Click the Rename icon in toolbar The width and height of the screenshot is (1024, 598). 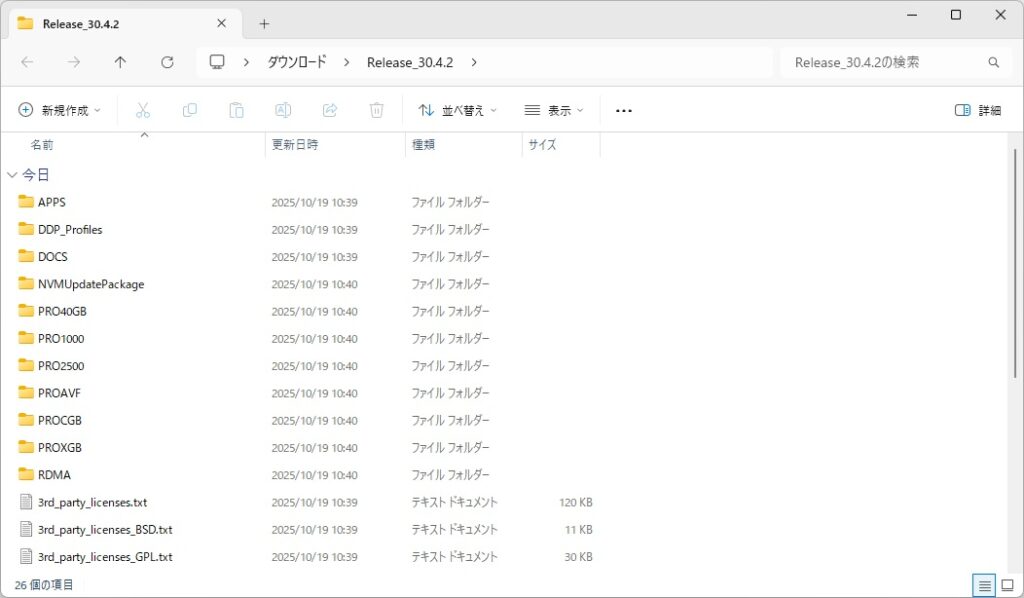tap(283, 110)
